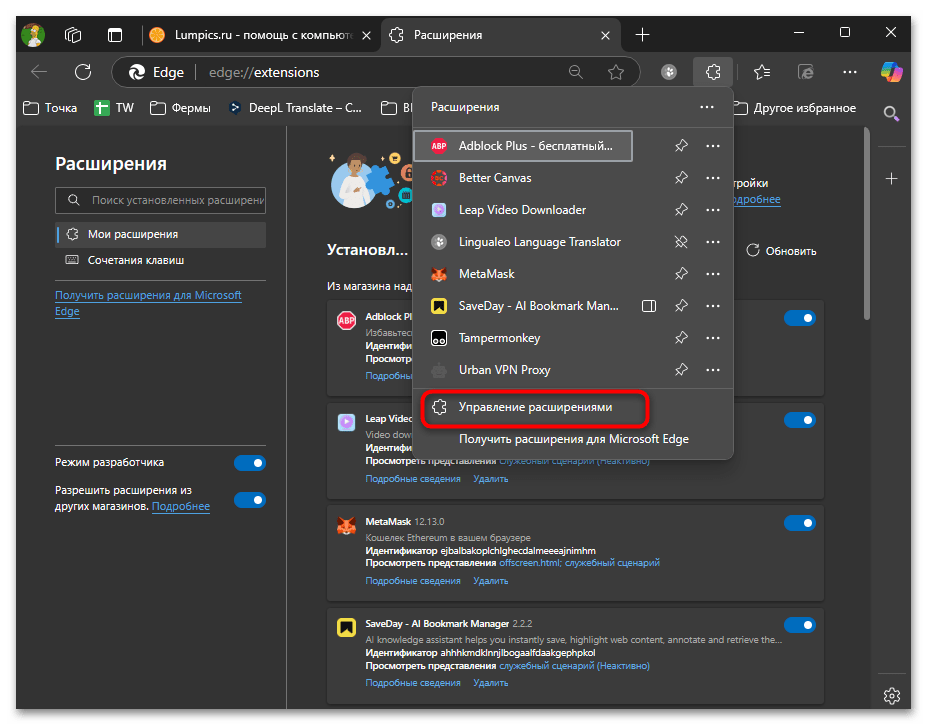Disable the SaveDay extension switch
927x725 pixels.
799,625
